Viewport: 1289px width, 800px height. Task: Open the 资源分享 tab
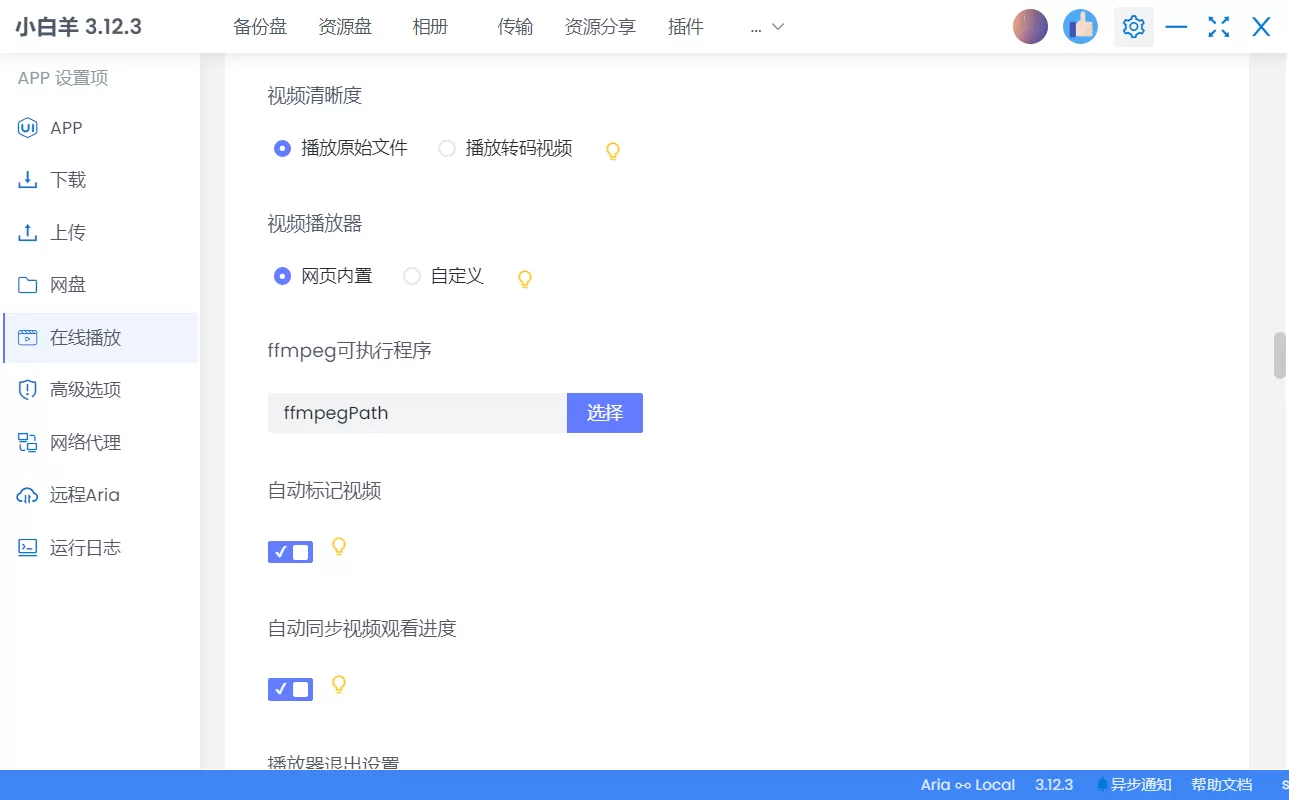(600, 27)
